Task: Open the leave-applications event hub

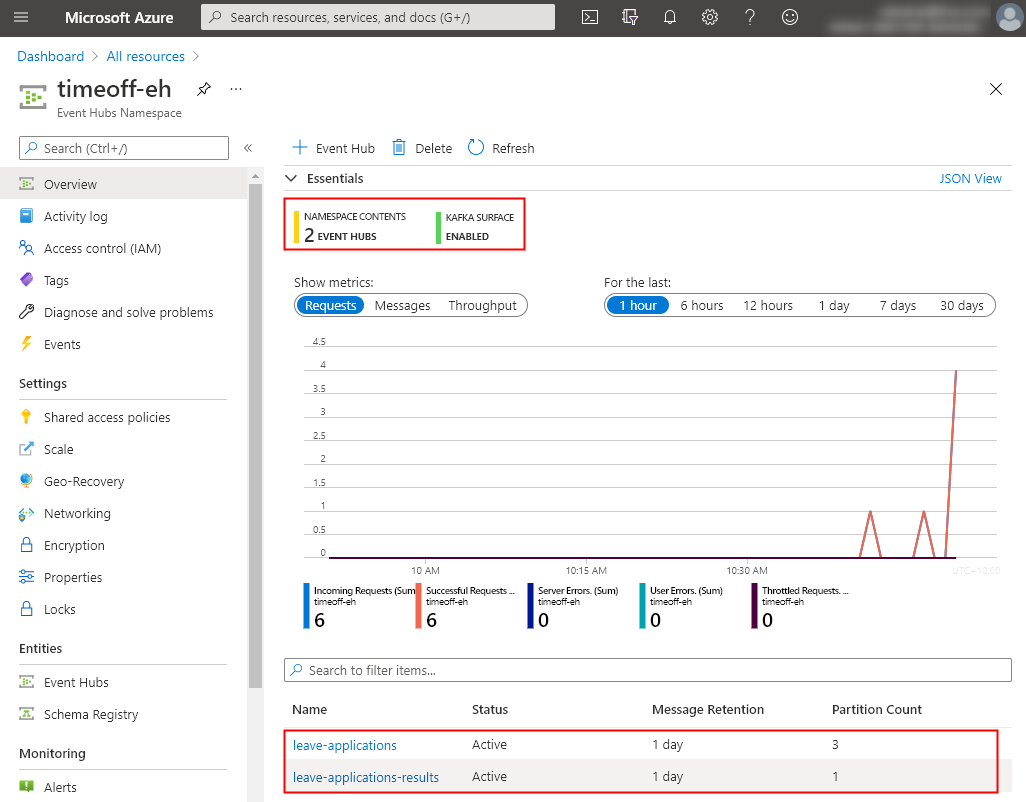Action: [345, 745]
